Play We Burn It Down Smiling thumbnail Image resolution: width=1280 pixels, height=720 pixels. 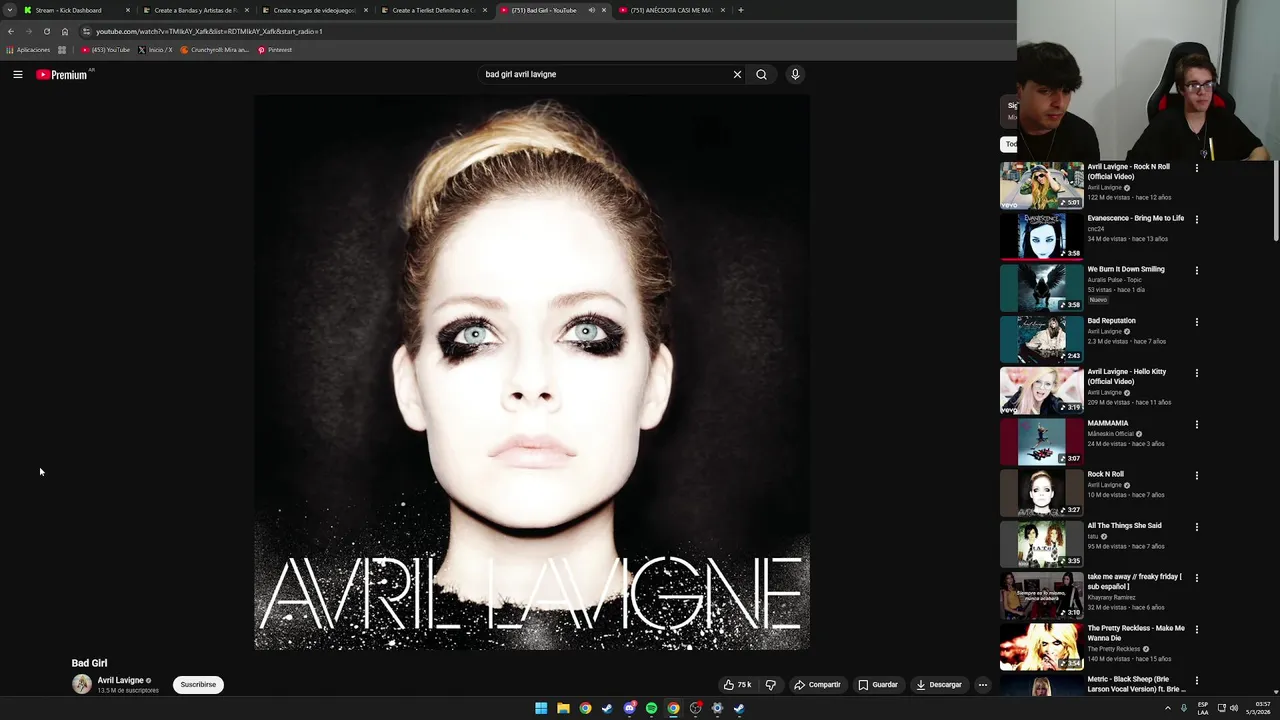coord(1041,287)
